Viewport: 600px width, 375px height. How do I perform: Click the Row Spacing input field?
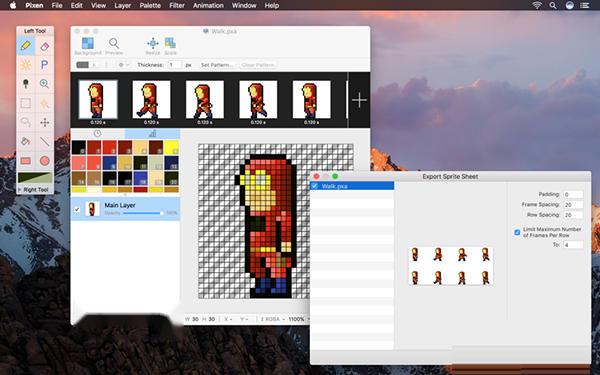573,215
